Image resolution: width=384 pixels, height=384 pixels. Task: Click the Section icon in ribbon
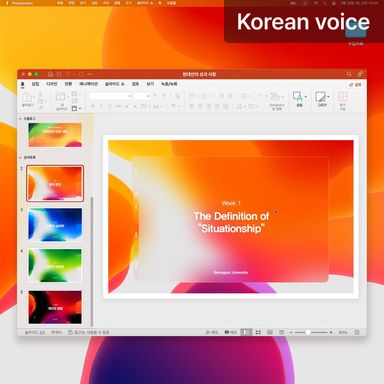point(74,108)
